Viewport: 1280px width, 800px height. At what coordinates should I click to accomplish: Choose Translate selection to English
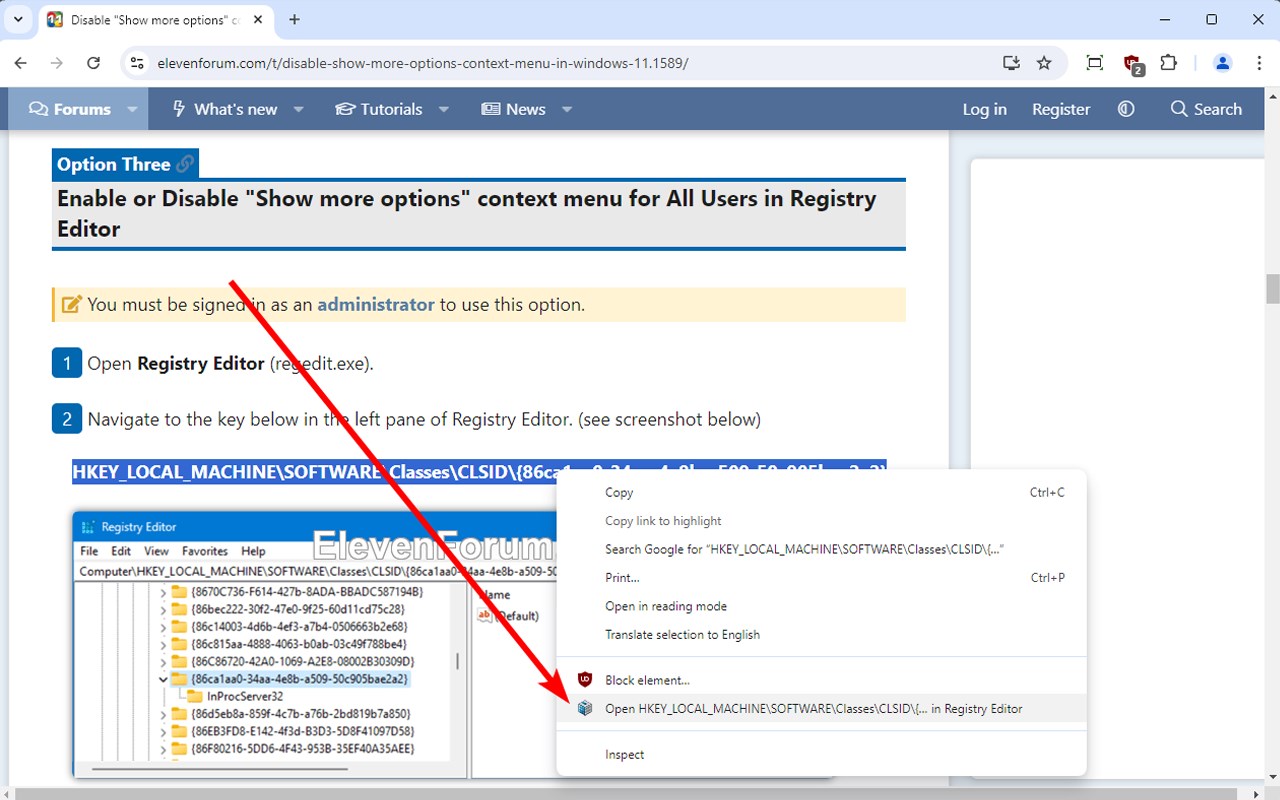[821, 635]
